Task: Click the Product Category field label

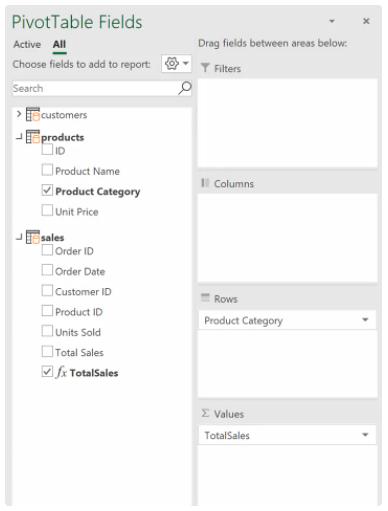Action: click(x=98, y=192)
